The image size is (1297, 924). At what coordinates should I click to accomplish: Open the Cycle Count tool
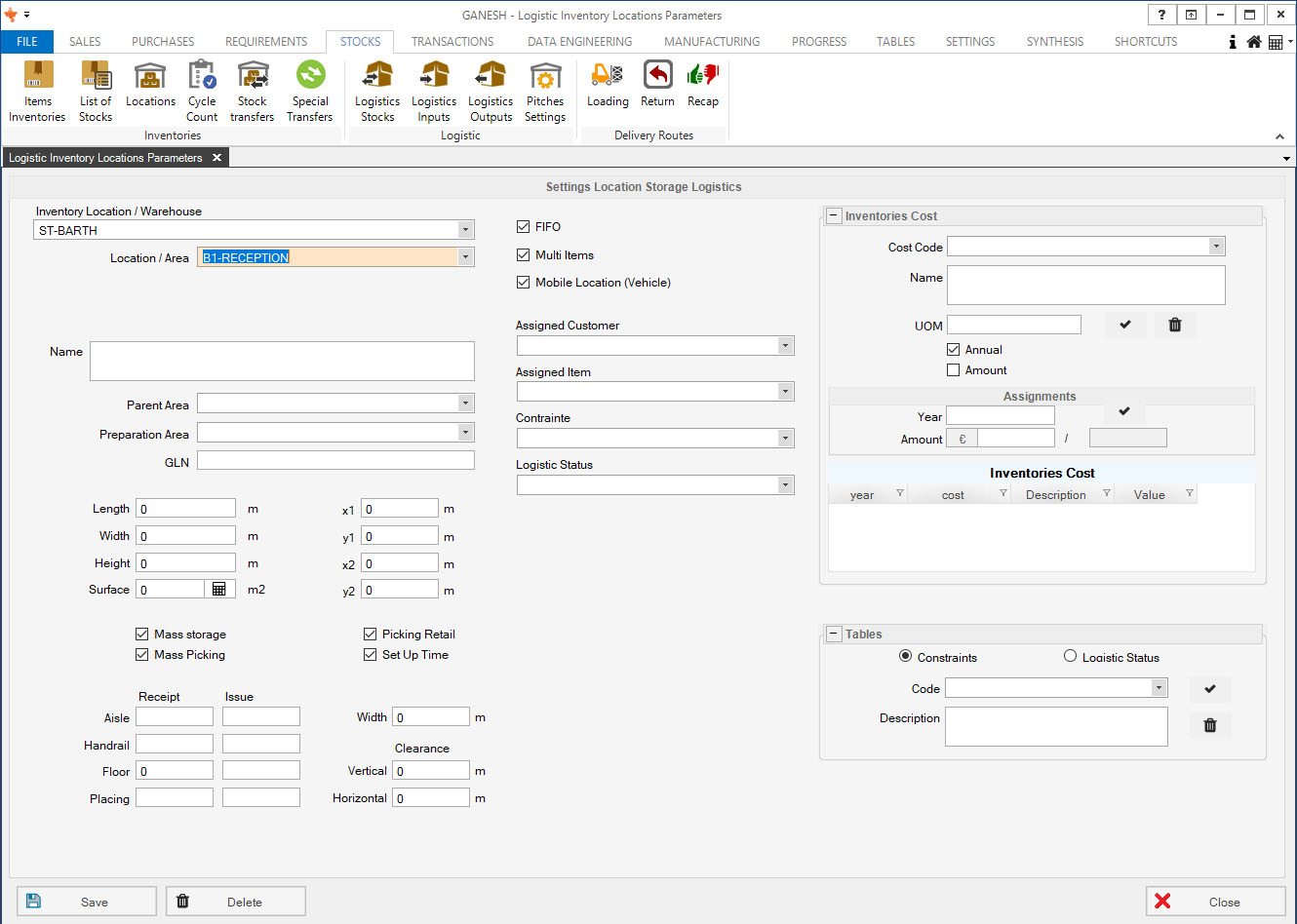click(202, 92)
